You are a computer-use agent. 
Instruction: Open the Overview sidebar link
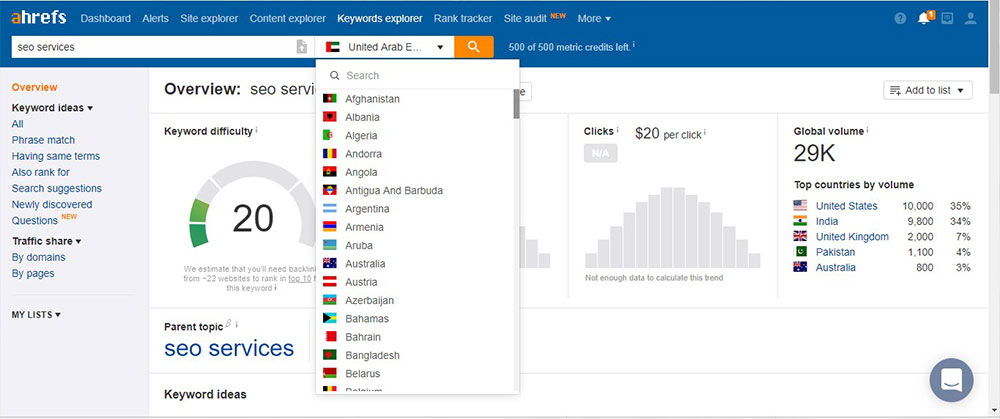point(34,87)
